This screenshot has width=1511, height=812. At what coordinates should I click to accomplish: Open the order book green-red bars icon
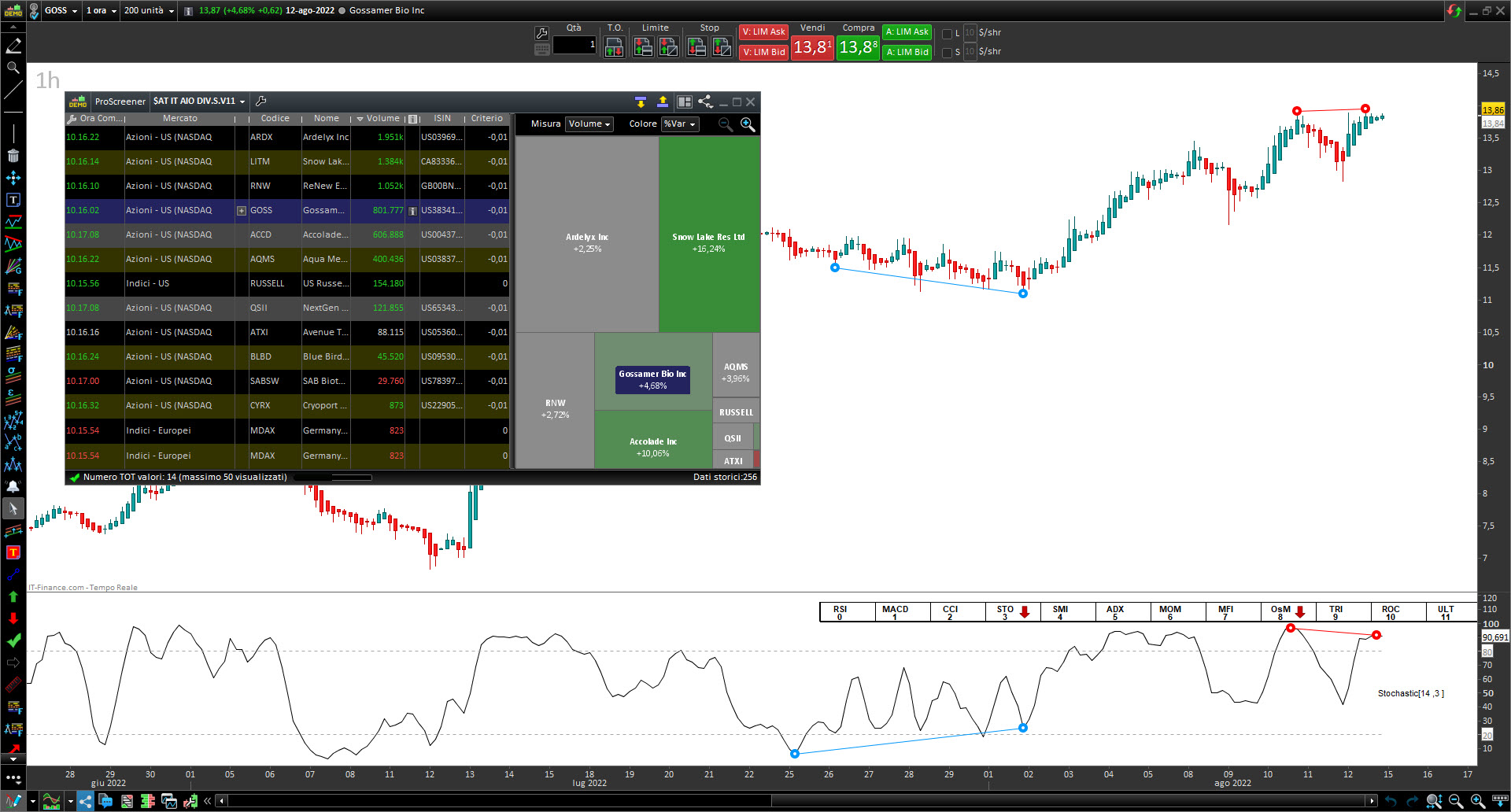(147, 801)
